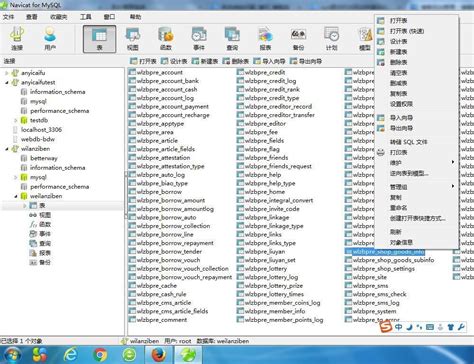
Task: Click 设计表 in the object toolbar strip
Action: coord(174,61)
